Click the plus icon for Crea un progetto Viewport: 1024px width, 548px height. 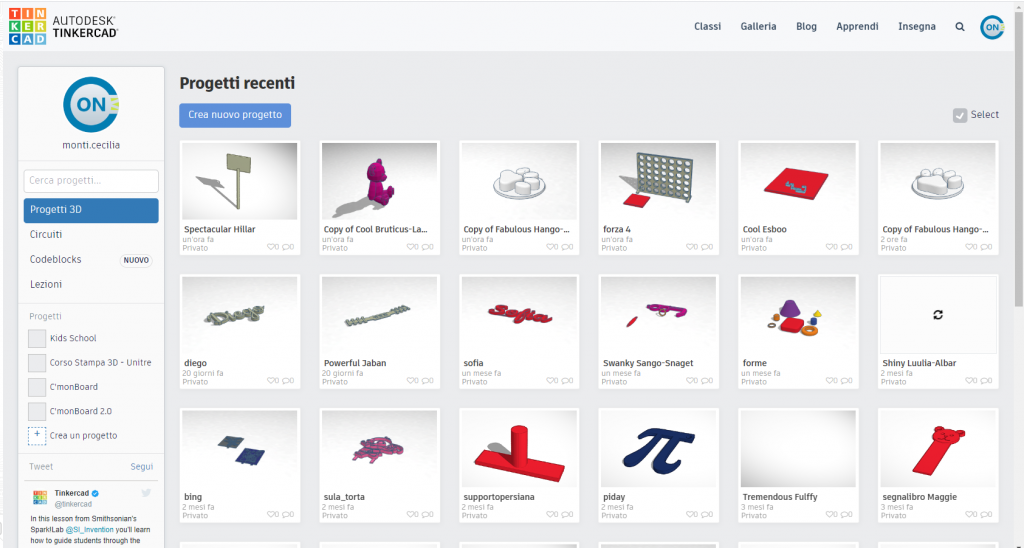click(37, 435)
